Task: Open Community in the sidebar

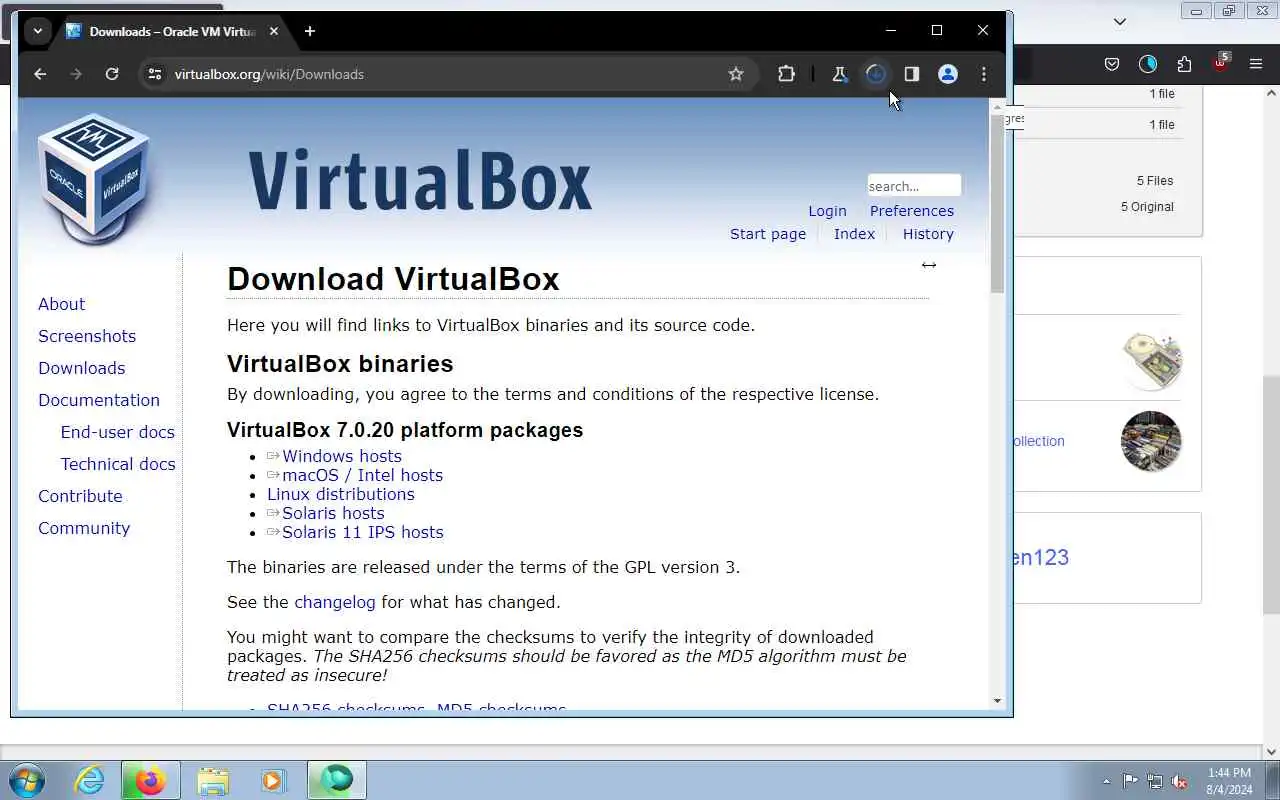Action: click(84, 528)
